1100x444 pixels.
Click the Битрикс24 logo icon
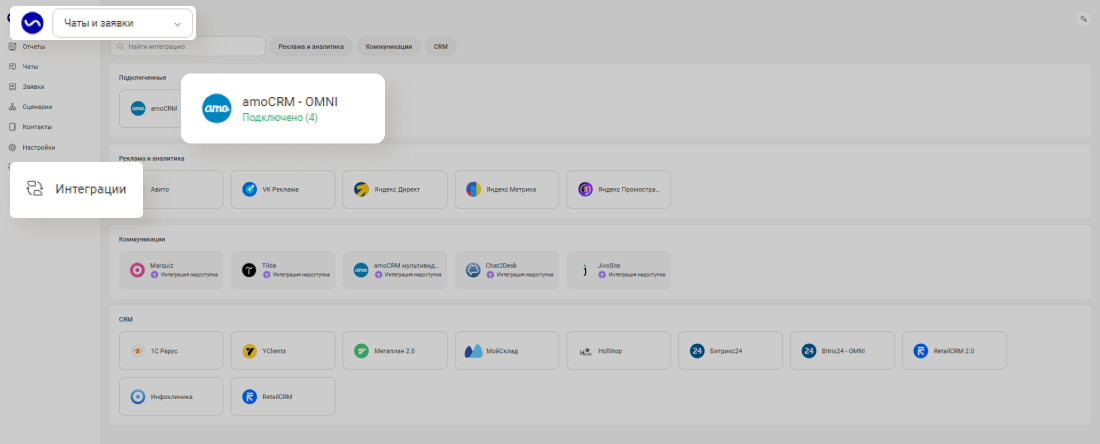click(697, 351)
